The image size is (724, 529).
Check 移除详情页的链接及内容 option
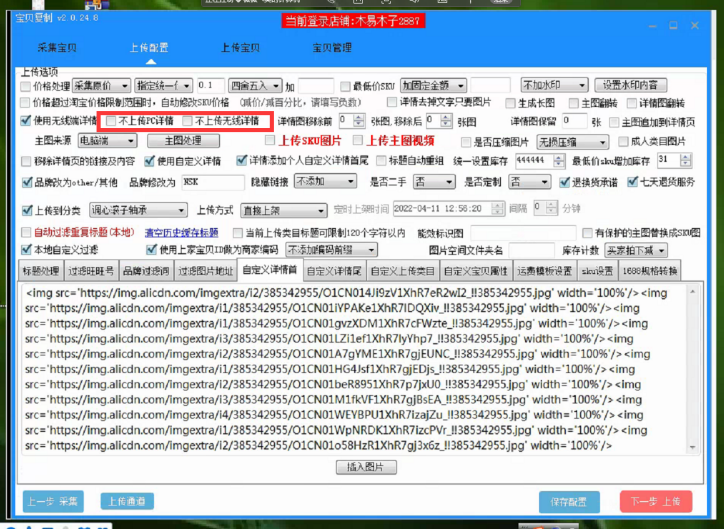pyautogui.click(x=26, y=162)
